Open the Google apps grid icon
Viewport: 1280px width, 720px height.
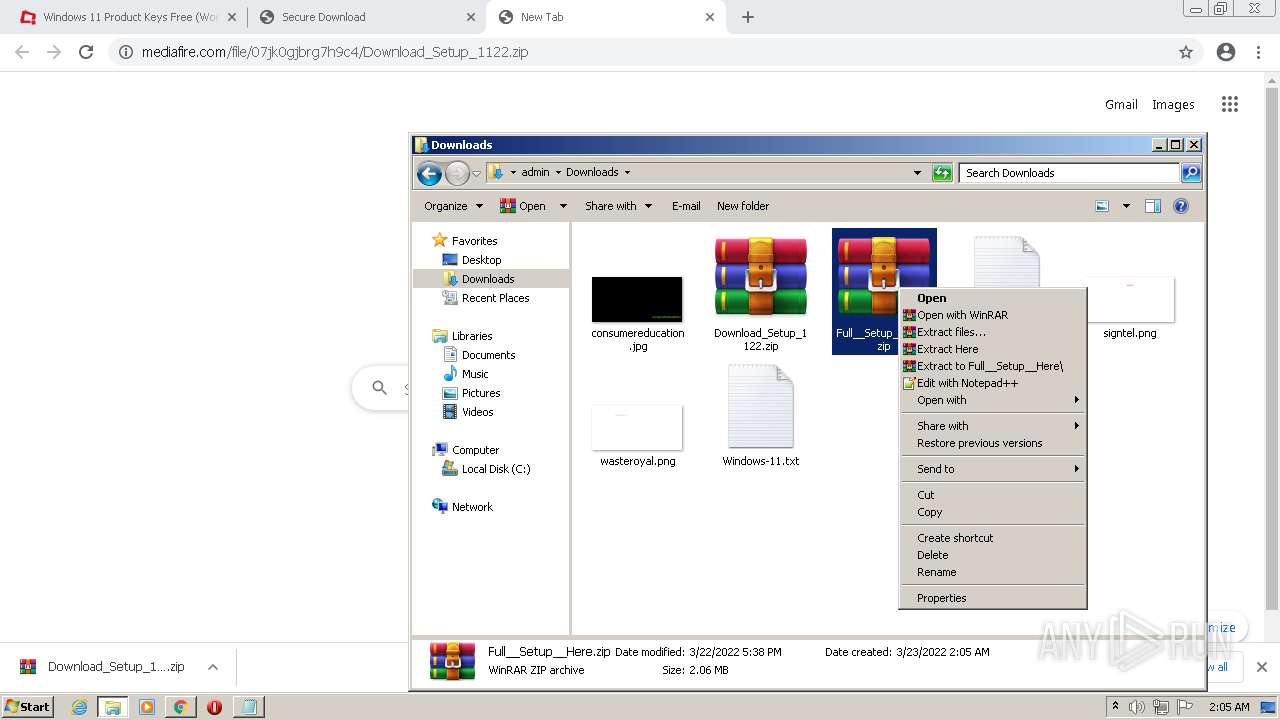[x=1230, y=104]
